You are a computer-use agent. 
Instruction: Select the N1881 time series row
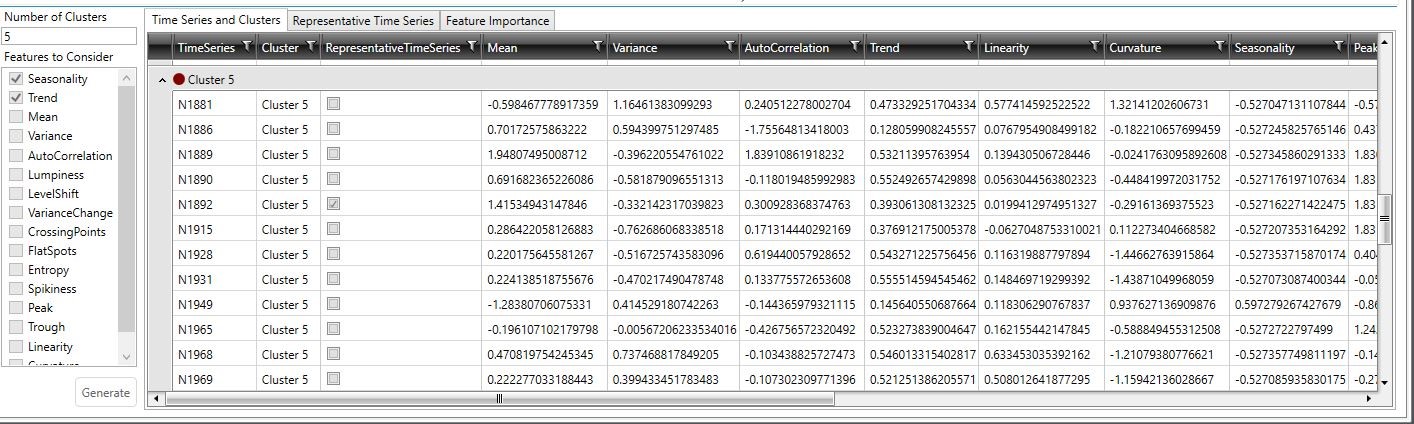click(196, 104)
